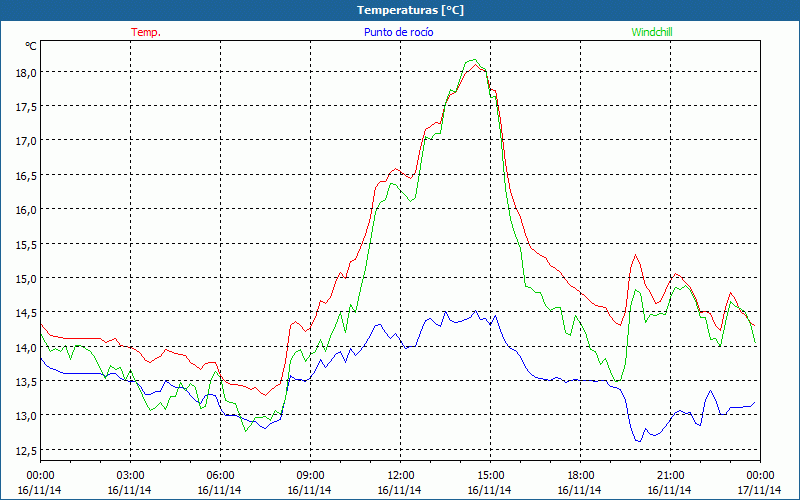Click the 21:00 time axis label
Viewport: 800px width, 500px height.
click(x=670, y=475)
